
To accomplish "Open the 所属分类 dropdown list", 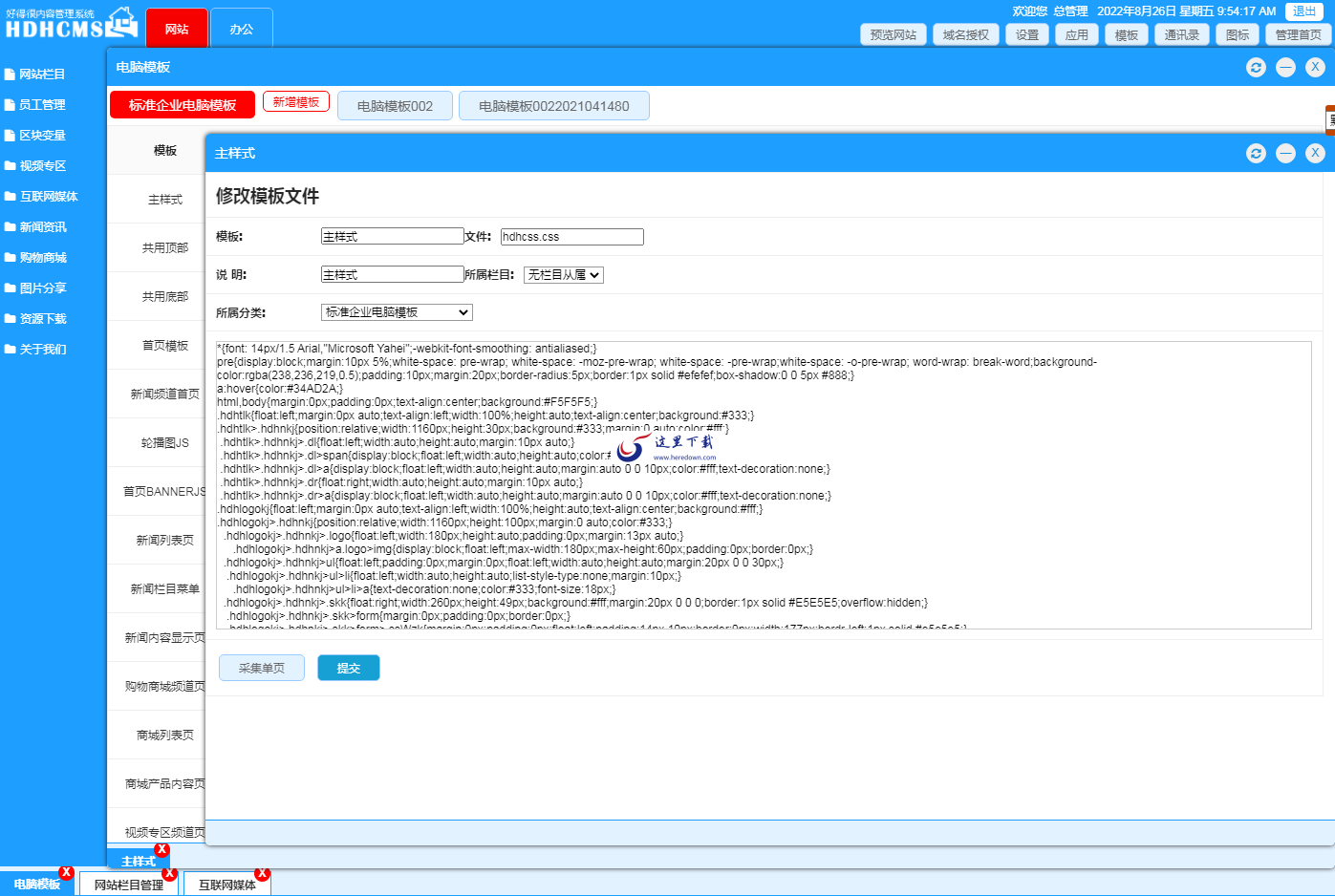I will point(397,312).
